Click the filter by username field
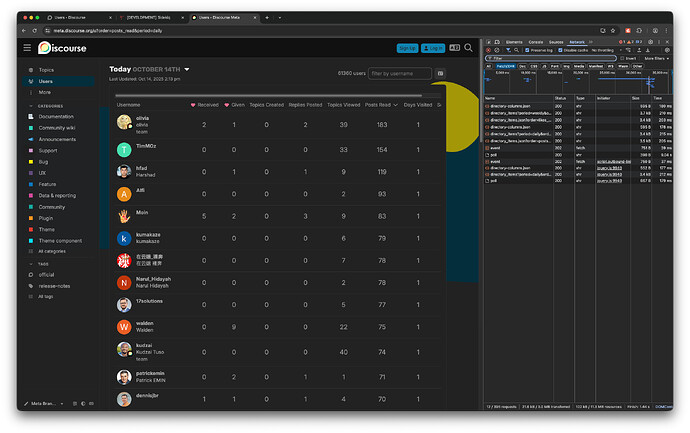This screenshot has width=690, height=433. (400, 73)
